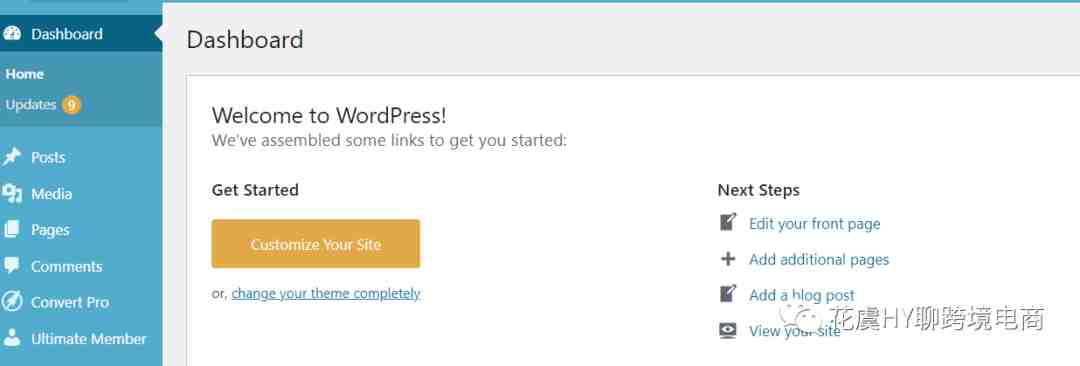Click the Ultimate Member person icon

tap(12, 338)
